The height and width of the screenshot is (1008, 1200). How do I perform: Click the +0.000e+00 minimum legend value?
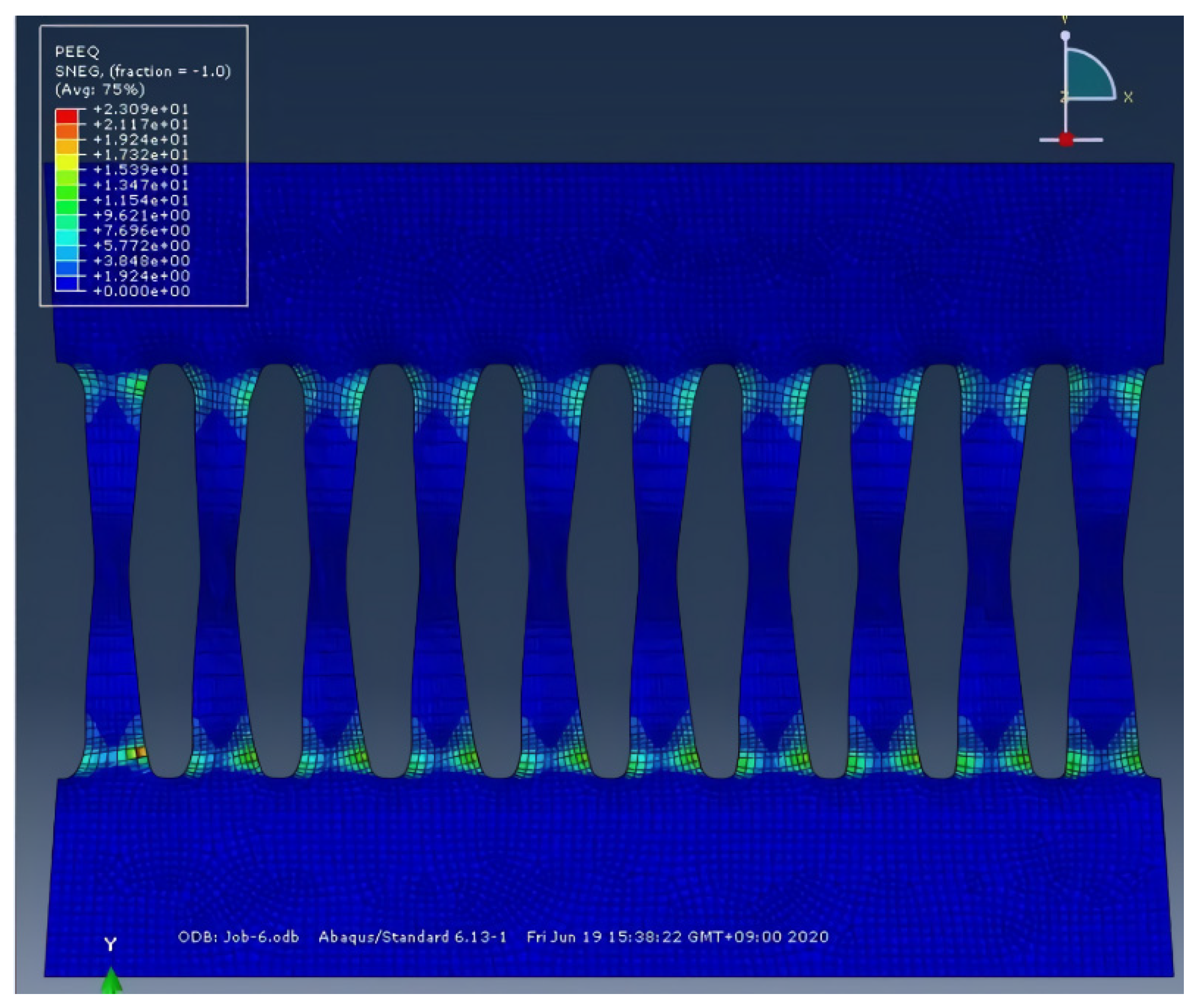click(141, 291)
